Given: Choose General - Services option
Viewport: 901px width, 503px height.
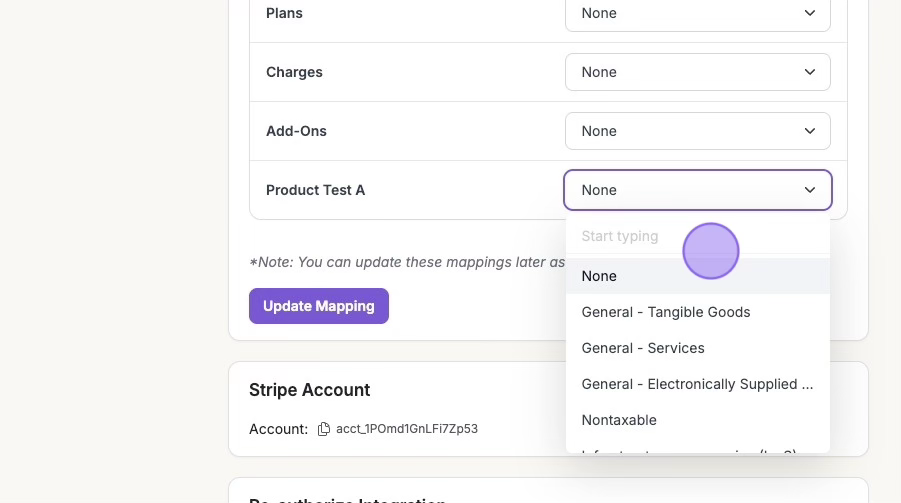Looking at the screenshot, I should click(643, 348).
